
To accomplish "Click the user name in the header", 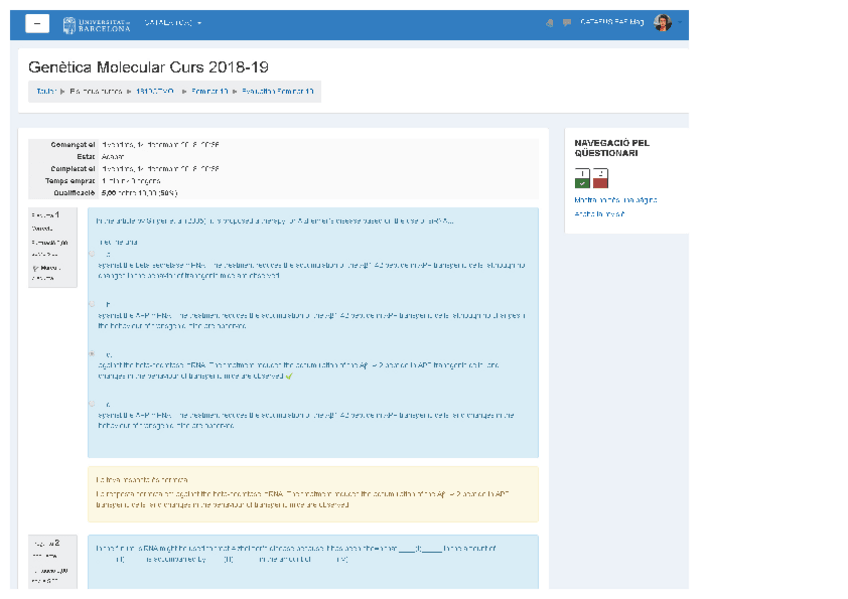I will (612, 22).
